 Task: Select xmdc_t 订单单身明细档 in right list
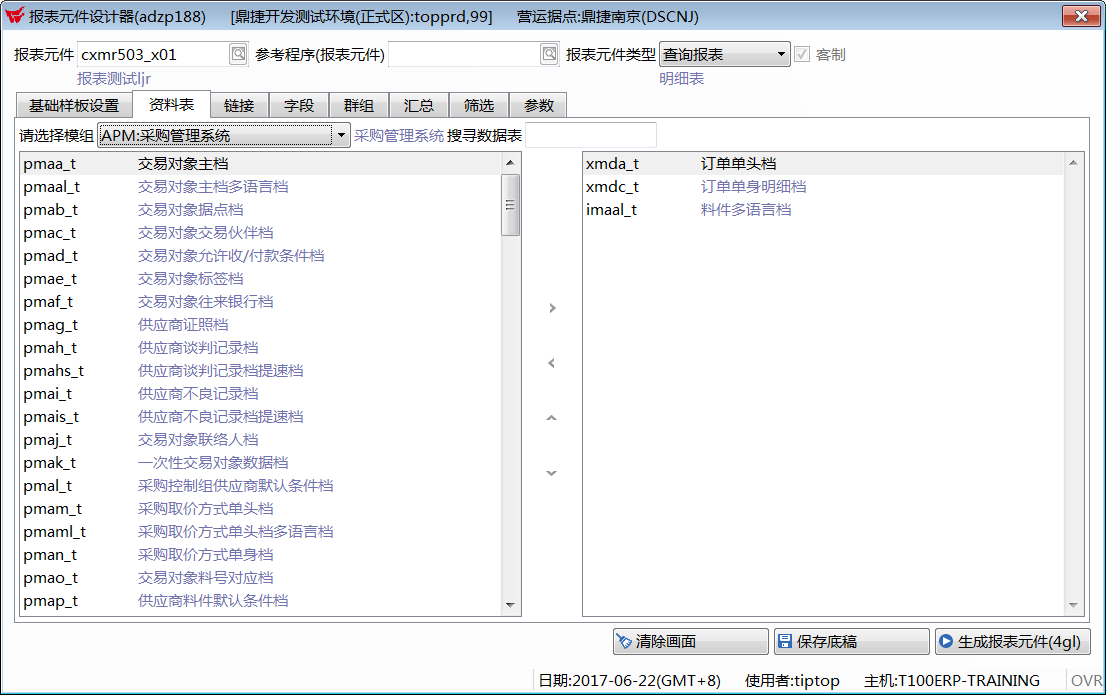coord(823,187)
